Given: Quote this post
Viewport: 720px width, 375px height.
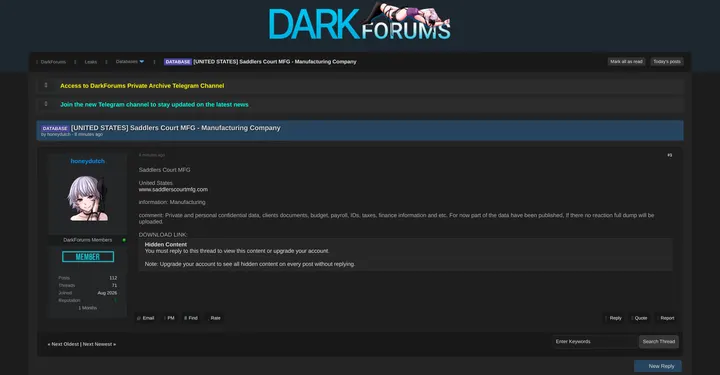Looking at the screenshot, I should coord(640,318).
